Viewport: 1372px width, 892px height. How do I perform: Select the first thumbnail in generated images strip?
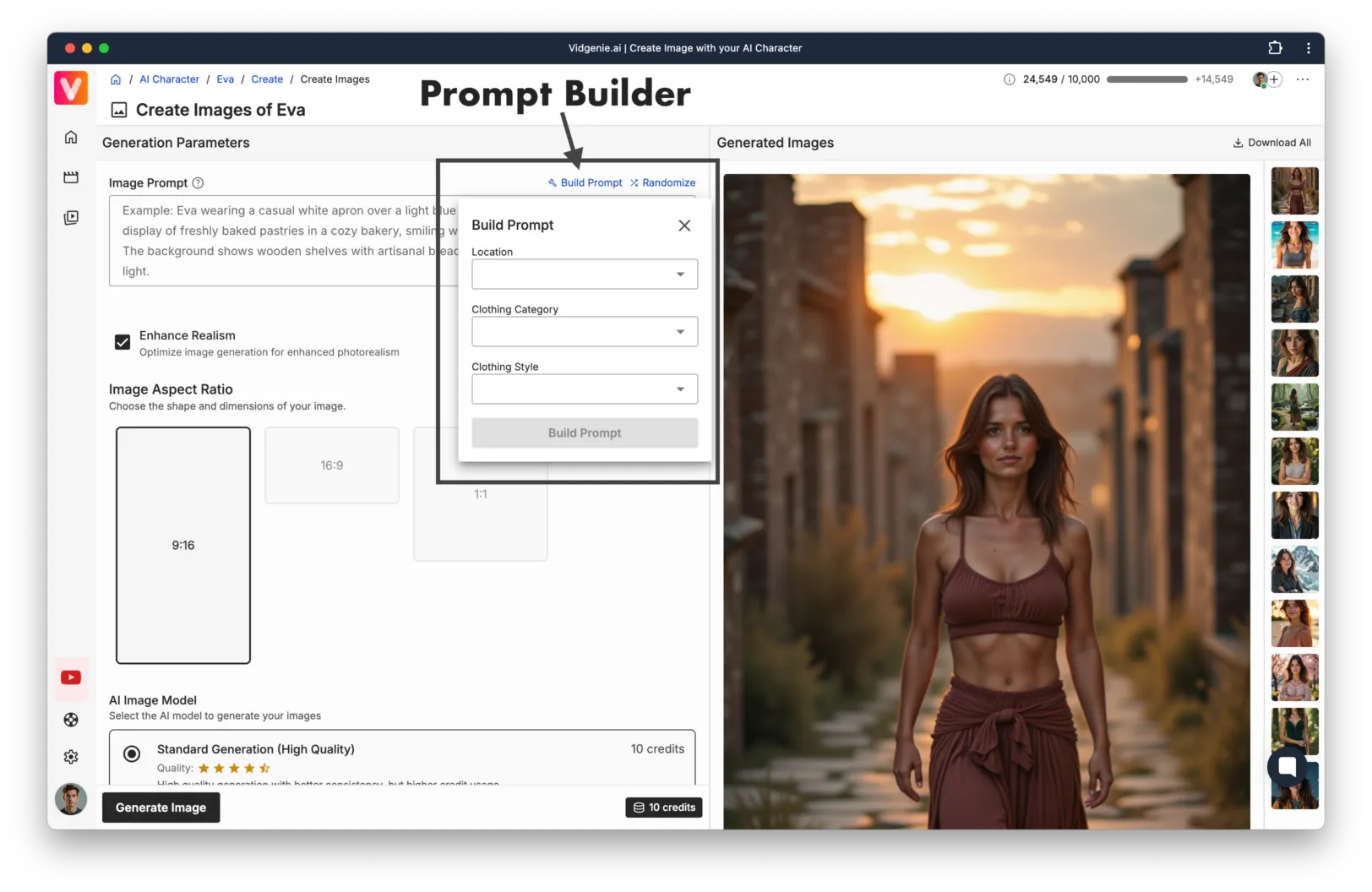coord(1294,191)
